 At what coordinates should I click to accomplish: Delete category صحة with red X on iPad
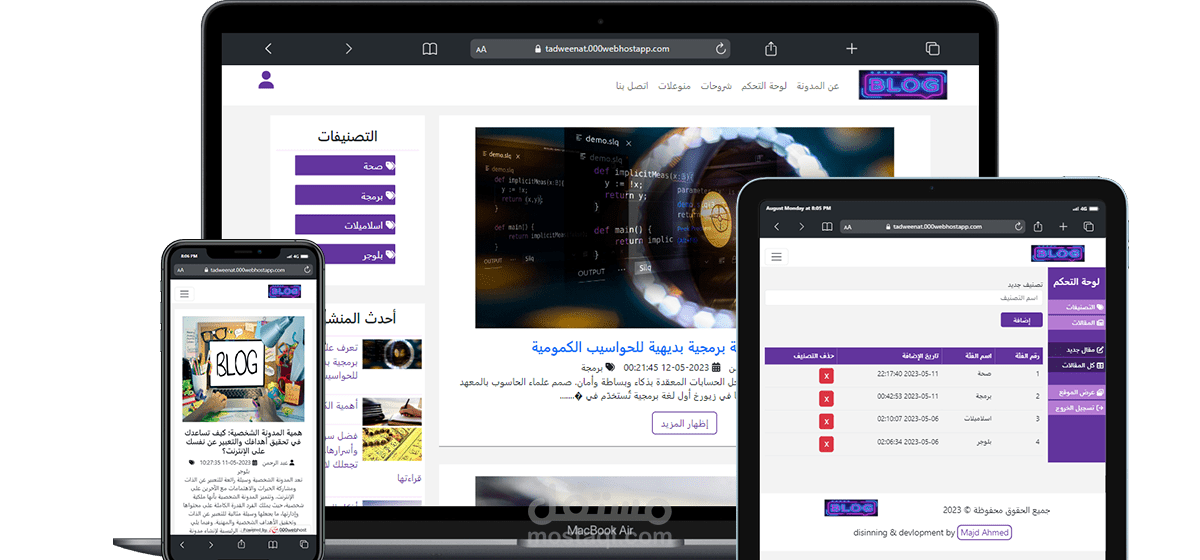pyautogui.click(x=826, y=375)
